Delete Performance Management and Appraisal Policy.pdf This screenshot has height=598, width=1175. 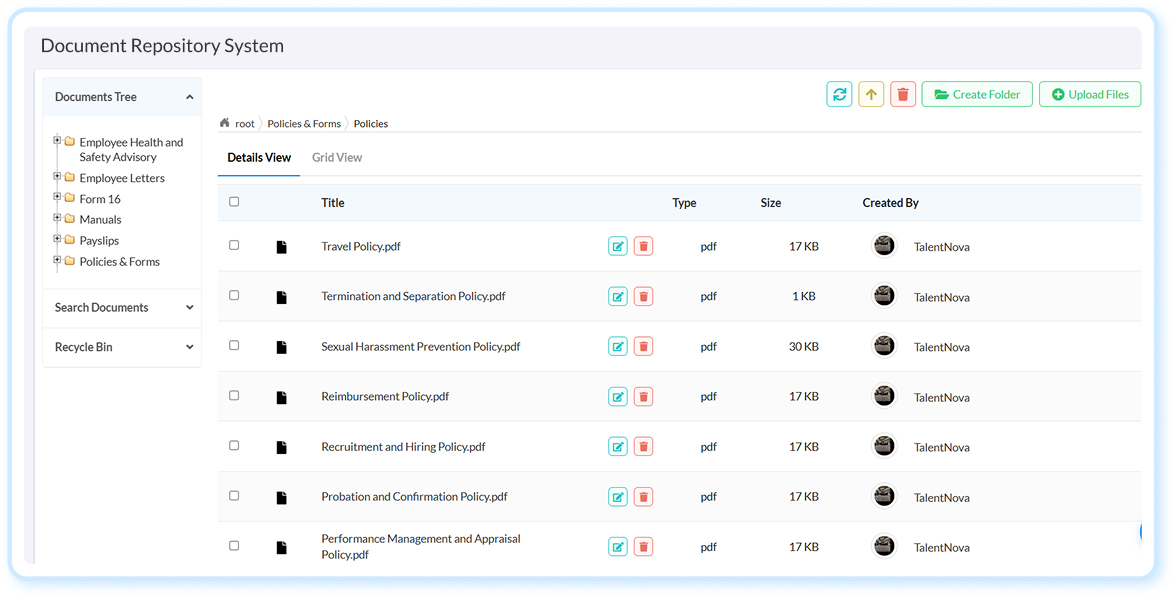tap(643, 546)
